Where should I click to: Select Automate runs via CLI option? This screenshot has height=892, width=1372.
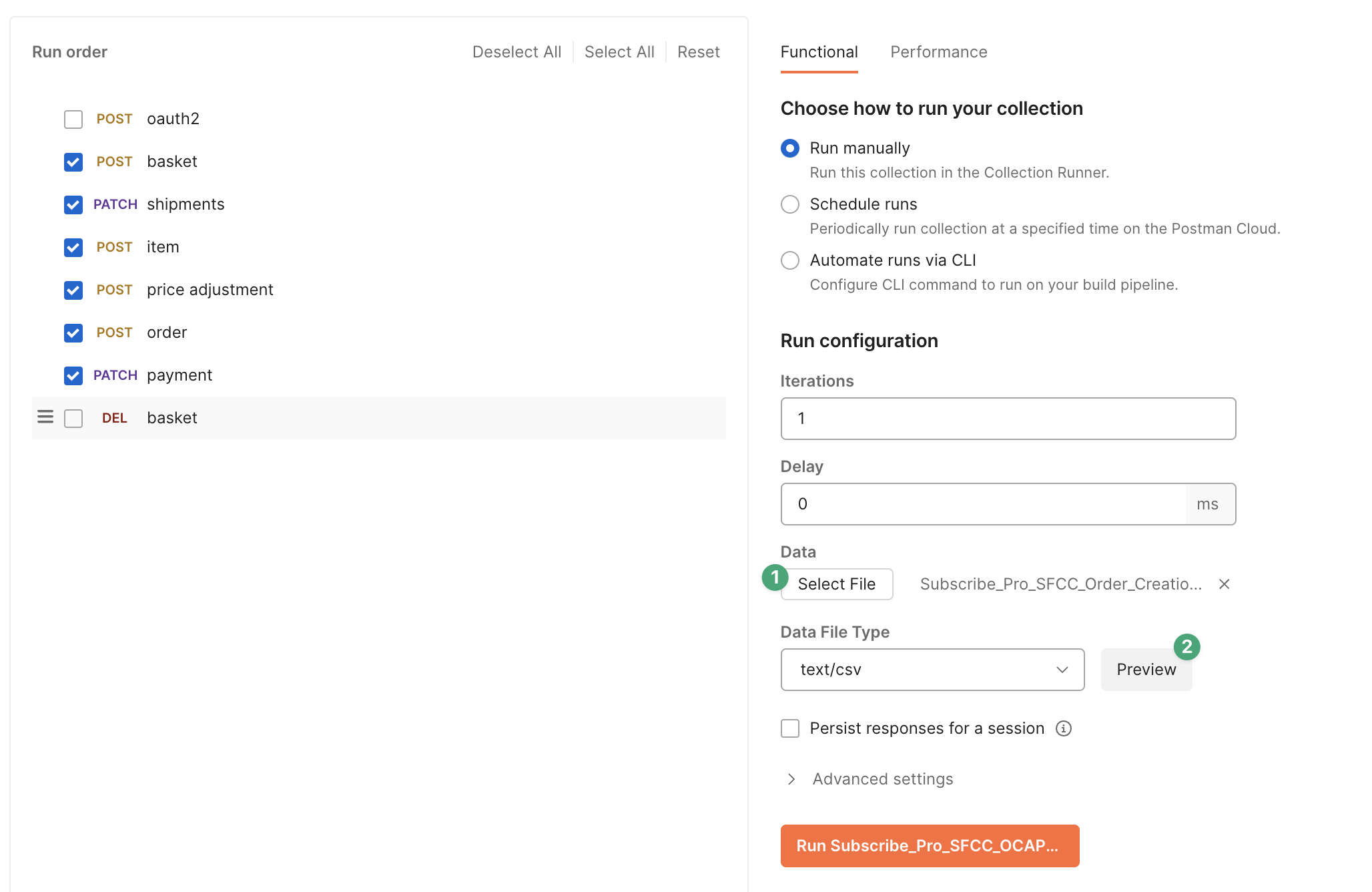790,261
